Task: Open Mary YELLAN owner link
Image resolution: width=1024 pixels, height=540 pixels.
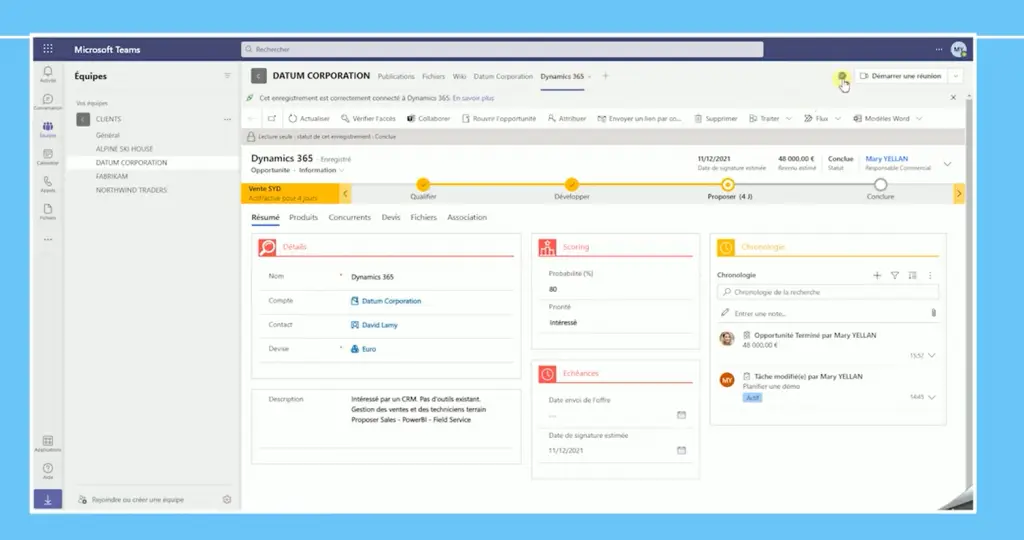Action: [886, 159]
